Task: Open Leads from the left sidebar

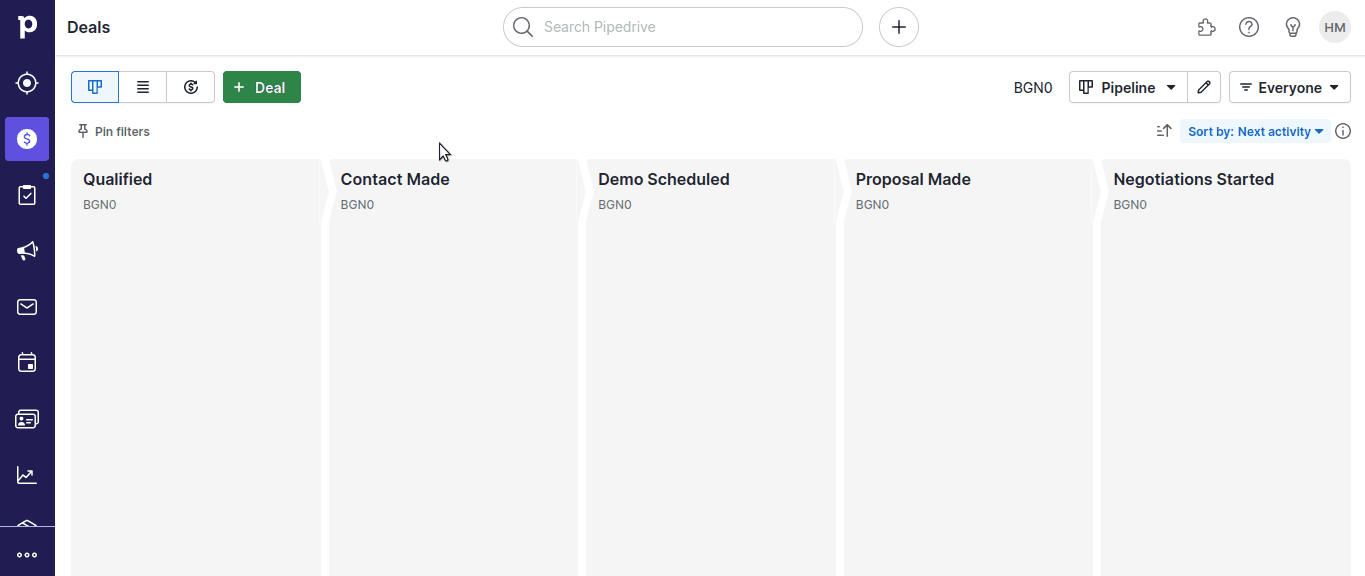Action: click(x=27, y=83)
